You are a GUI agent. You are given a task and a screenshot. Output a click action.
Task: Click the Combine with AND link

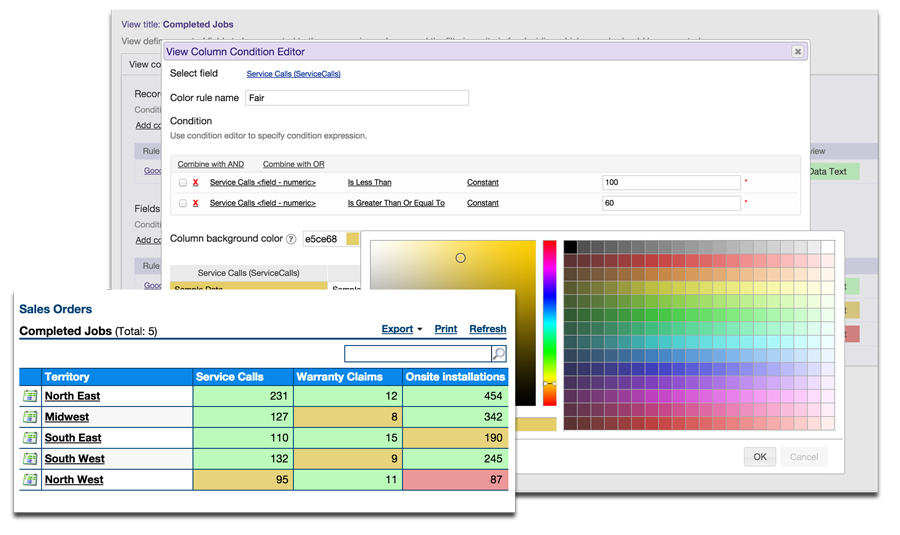point(210,164)
